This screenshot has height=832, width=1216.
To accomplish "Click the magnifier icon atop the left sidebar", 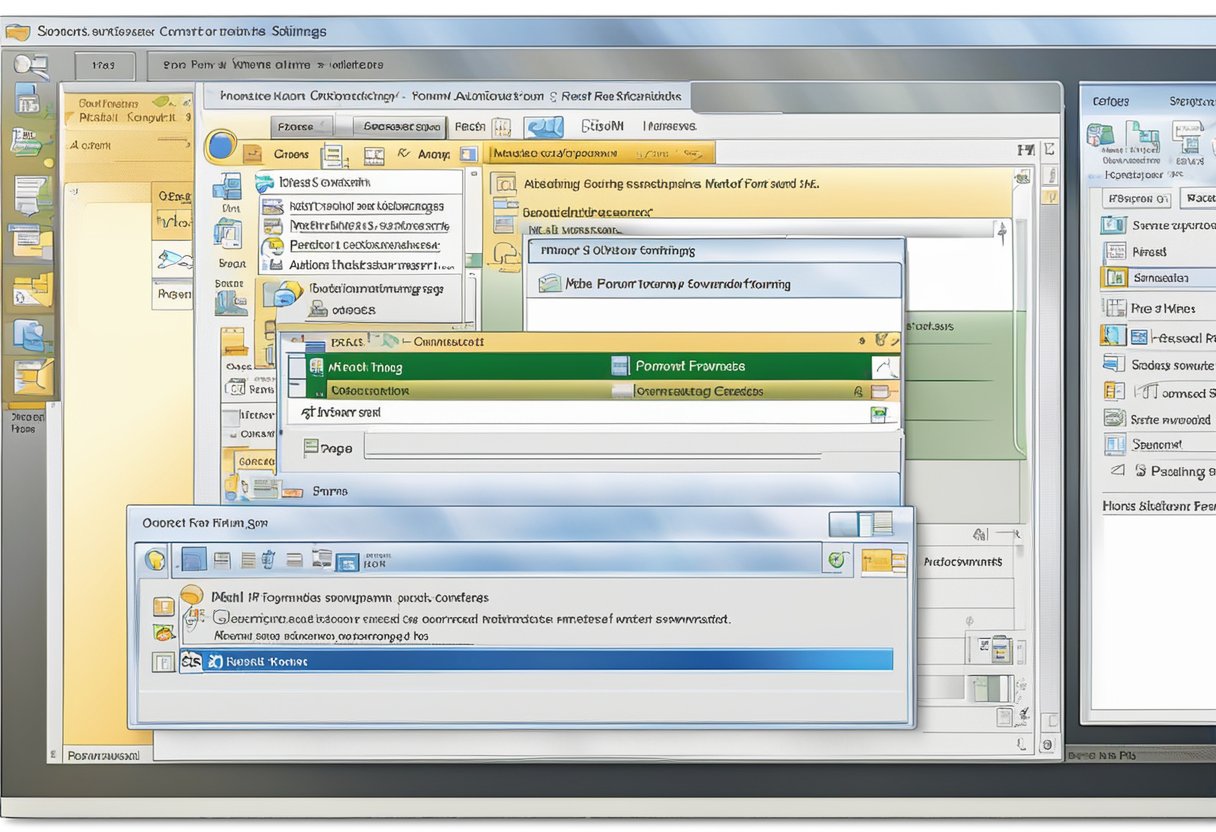I will click(30, 67).
